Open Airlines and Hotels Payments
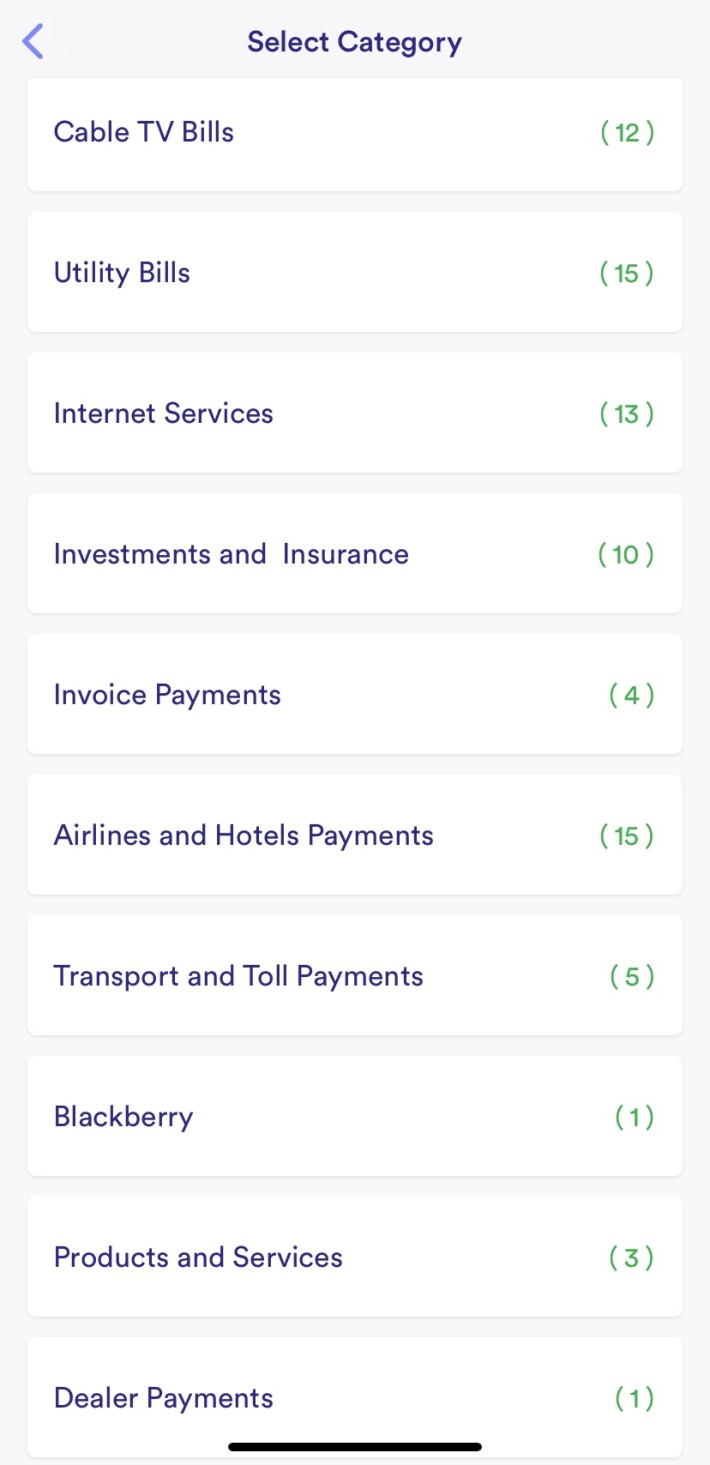Viewport: 710px width, 1465px height. pos(243,835)
